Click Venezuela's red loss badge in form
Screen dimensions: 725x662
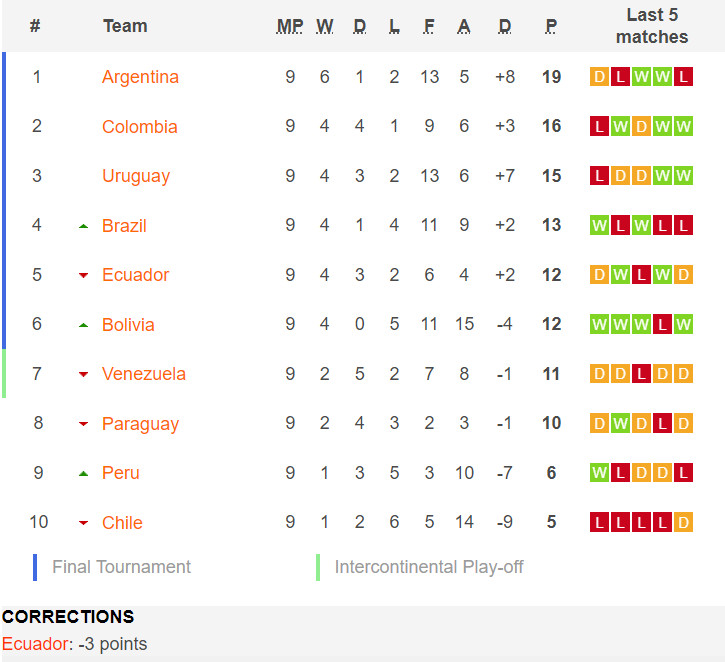coord(641,374)
